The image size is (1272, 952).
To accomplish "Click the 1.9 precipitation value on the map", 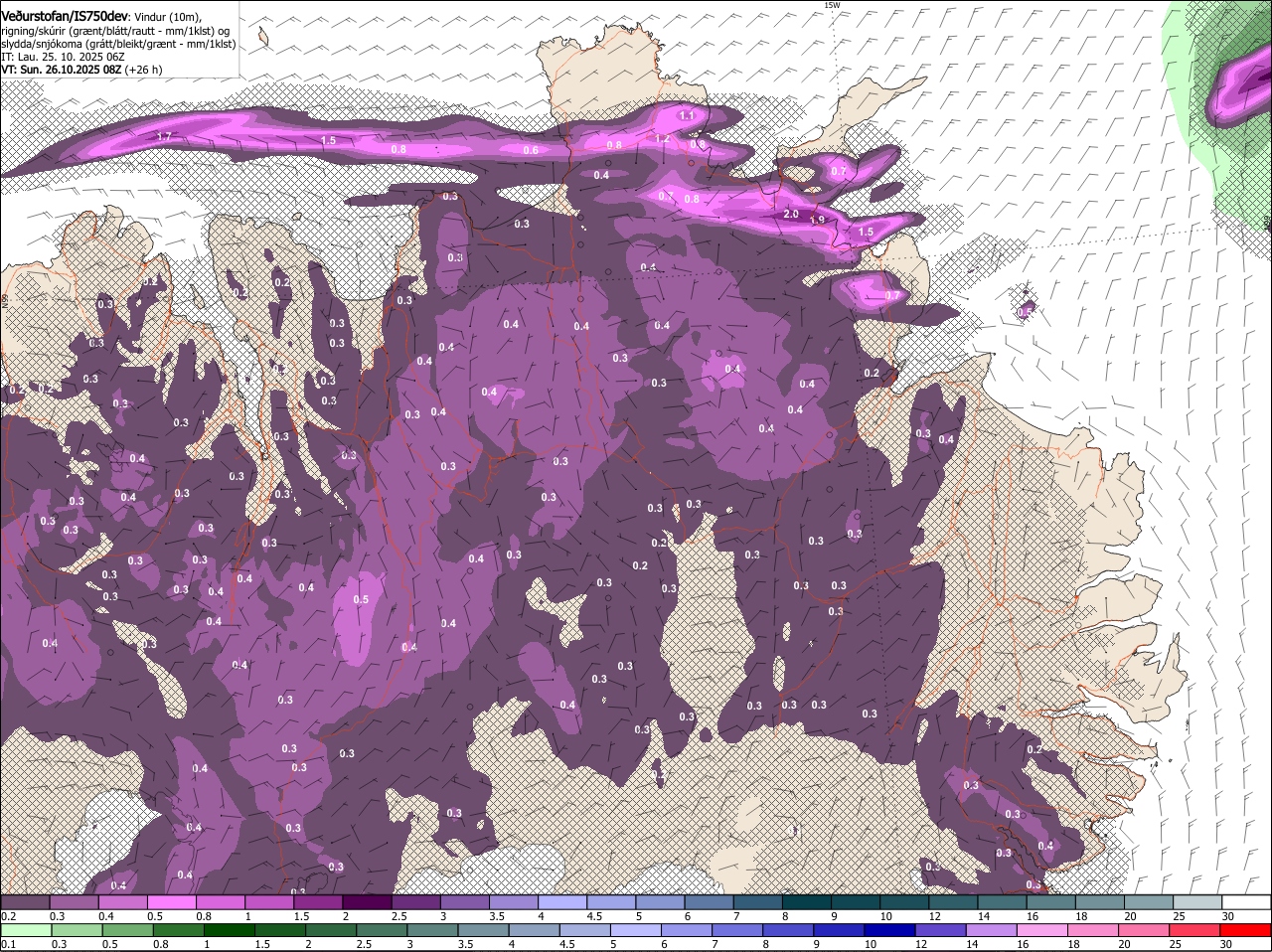I will coord(817,220).
